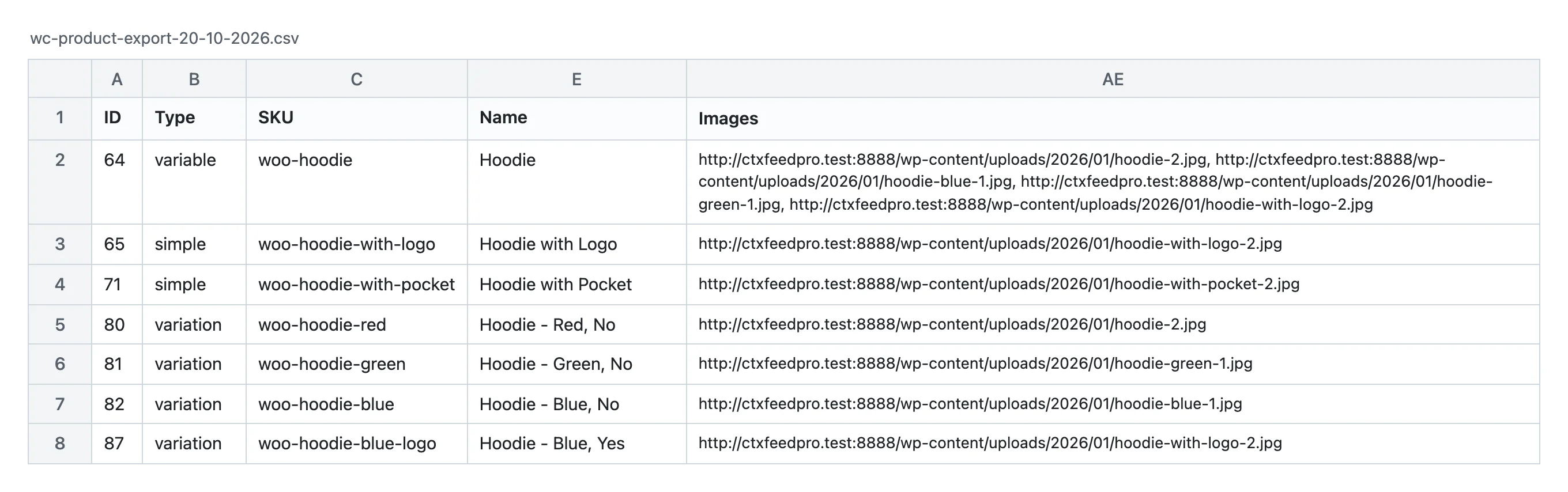This screenshot has width=1568, height=492.
Task: Click the 'Hoodie with Logo' name cell
Action: [x=576, y=244]
